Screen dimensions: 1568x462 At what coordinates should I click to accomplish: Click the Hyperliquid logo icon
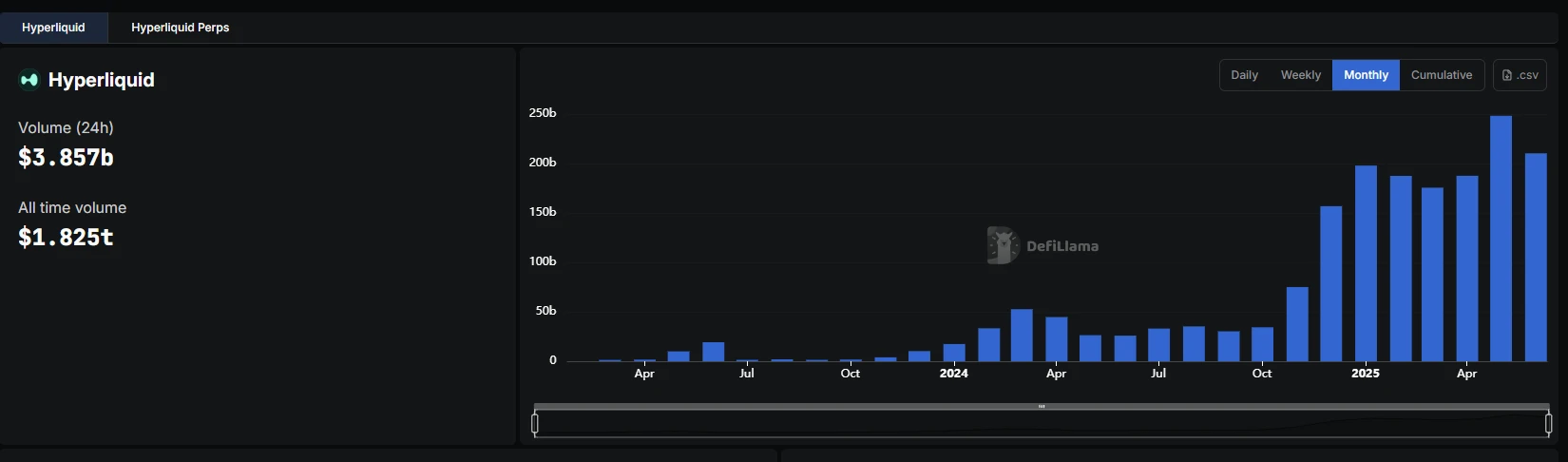click(29, 80)
